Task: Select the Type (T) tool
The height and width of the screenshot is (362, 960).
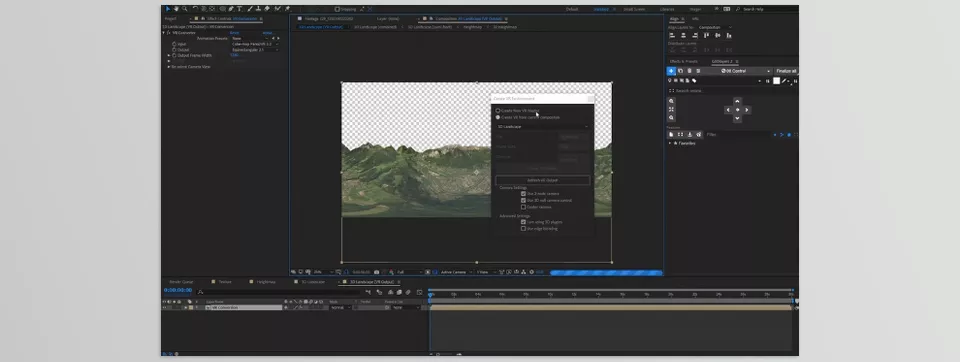Action: [239, 9]
